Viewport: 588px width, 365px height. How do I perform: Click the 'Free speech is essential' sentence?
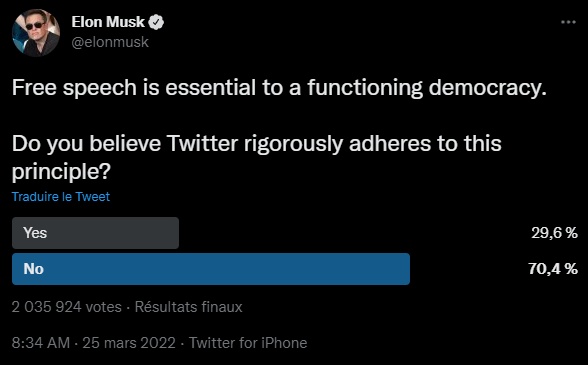[279, 87]
